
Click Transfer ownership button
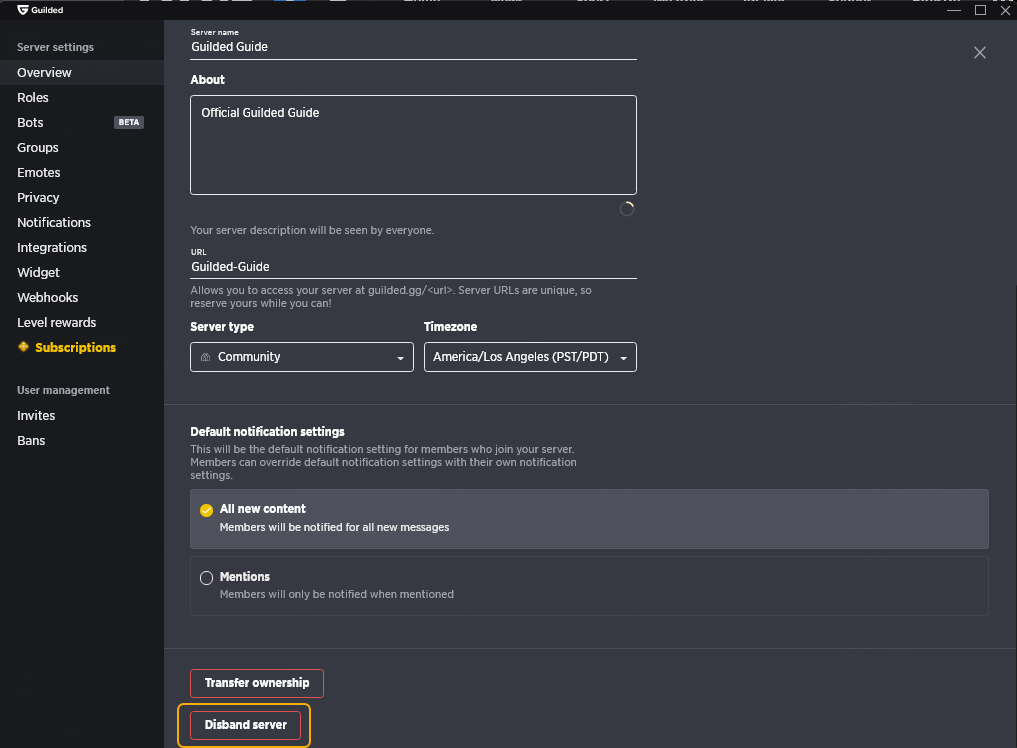coord(257,683)
